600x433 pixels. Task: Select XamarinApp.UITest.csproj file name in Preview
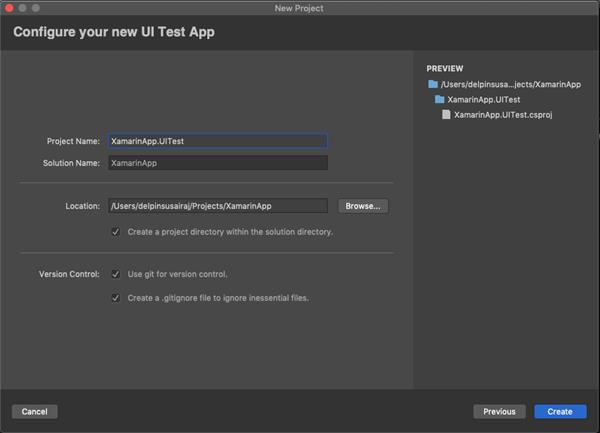[x=504, y=115]
